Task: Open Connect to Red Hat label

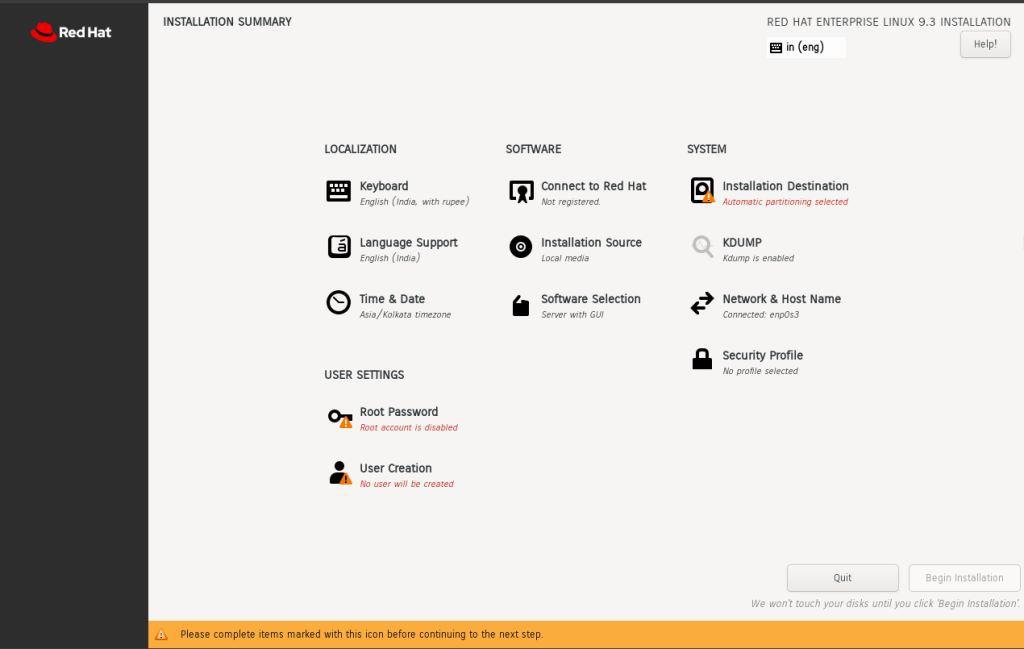Action: tap(593, 186)
